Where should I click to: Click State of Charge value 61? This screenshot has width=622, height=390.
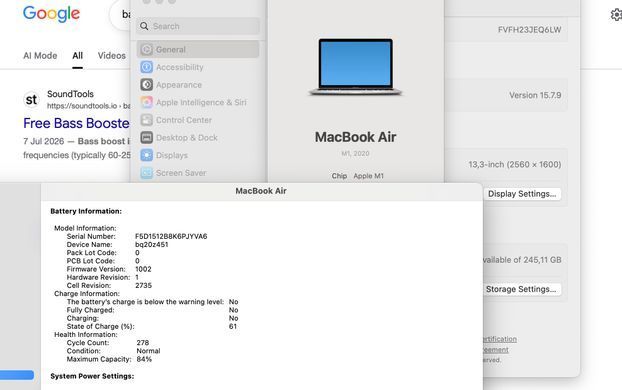click(233, 327)
